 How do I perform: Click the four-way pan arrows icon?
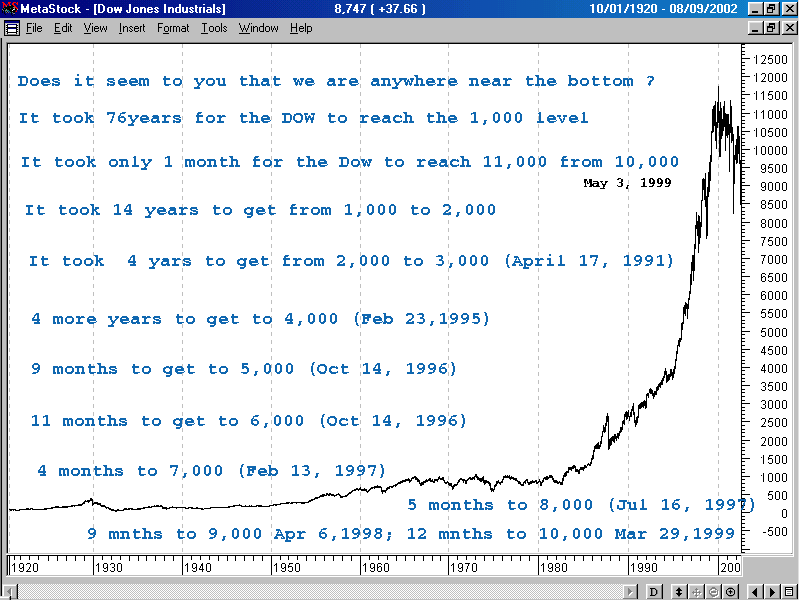(x=696, y=592)
